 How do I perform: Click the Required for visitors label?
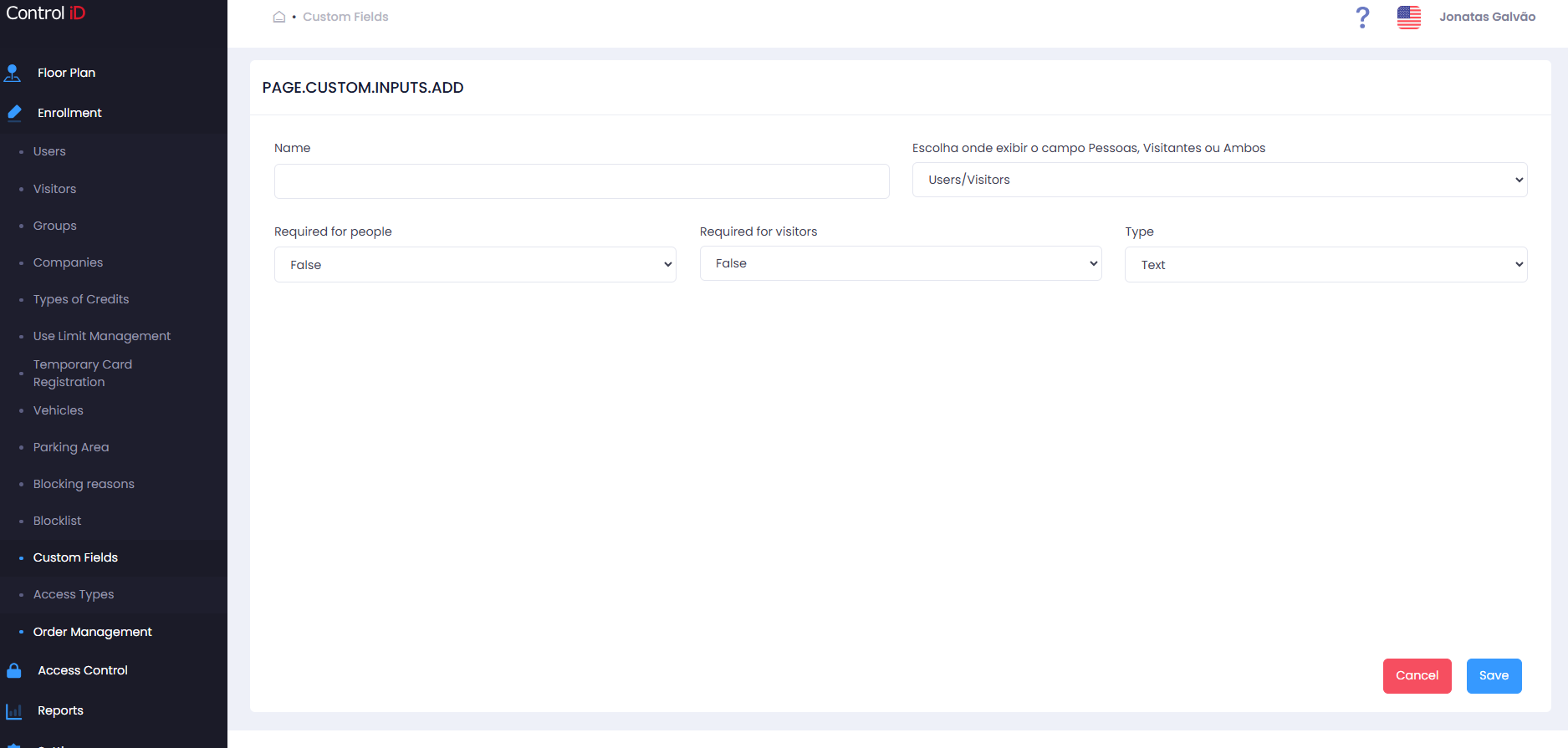(x=758, y=232)
